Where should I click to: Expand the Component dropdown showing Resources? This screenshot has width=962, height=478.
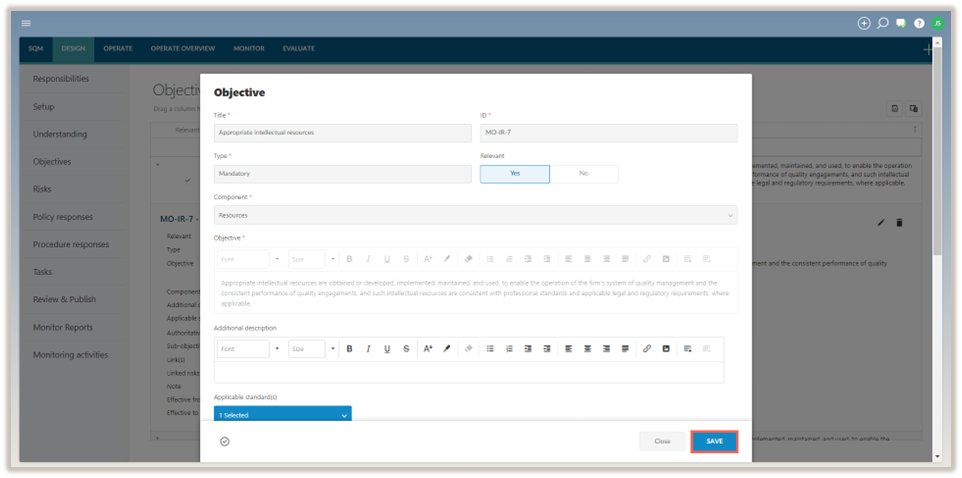(475, 215)
